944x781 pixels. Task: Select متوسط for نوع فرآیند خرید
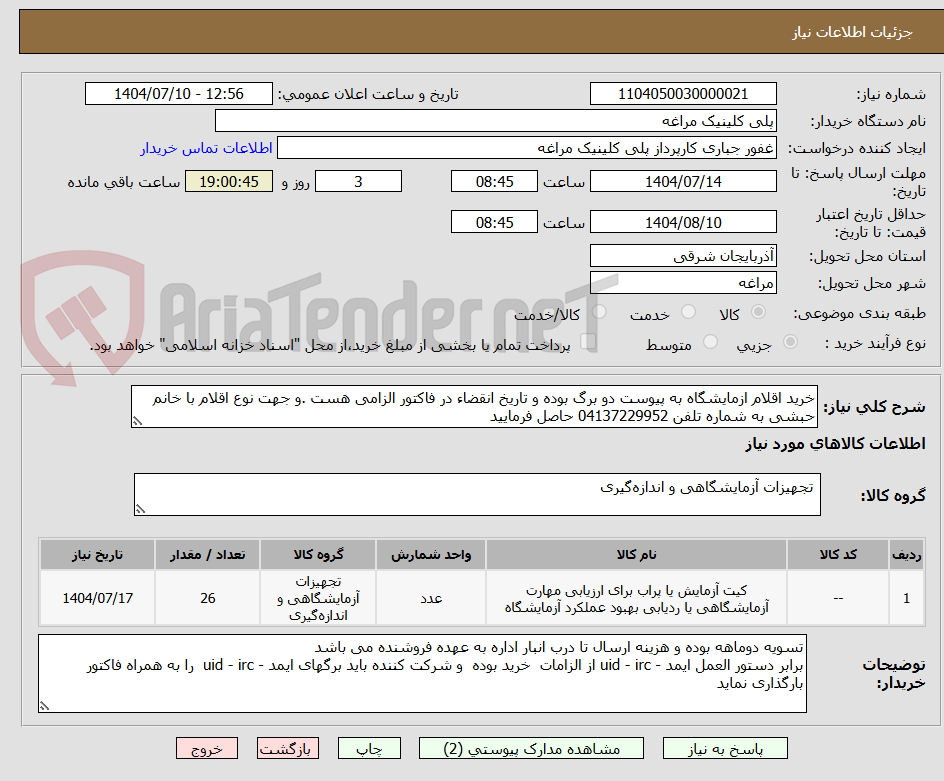tap(712, 341)
